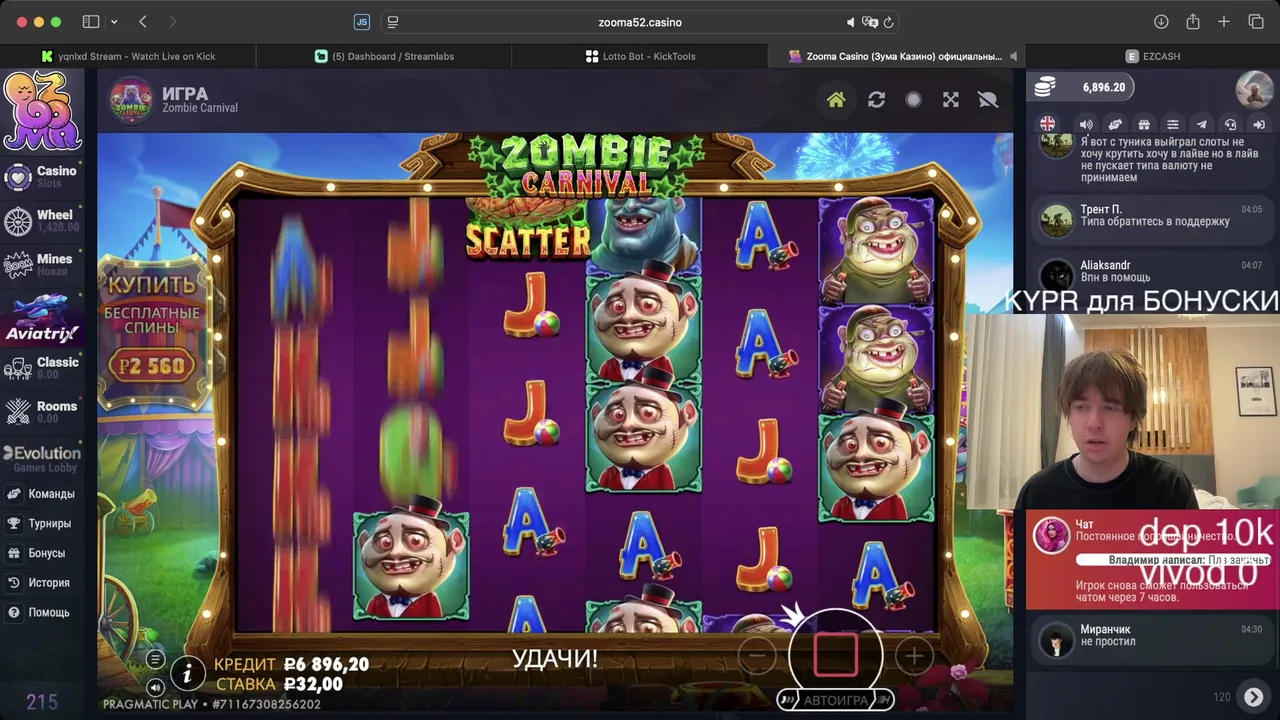Switch to Dashboard / Streamlabs tab

tap(384, 56)
